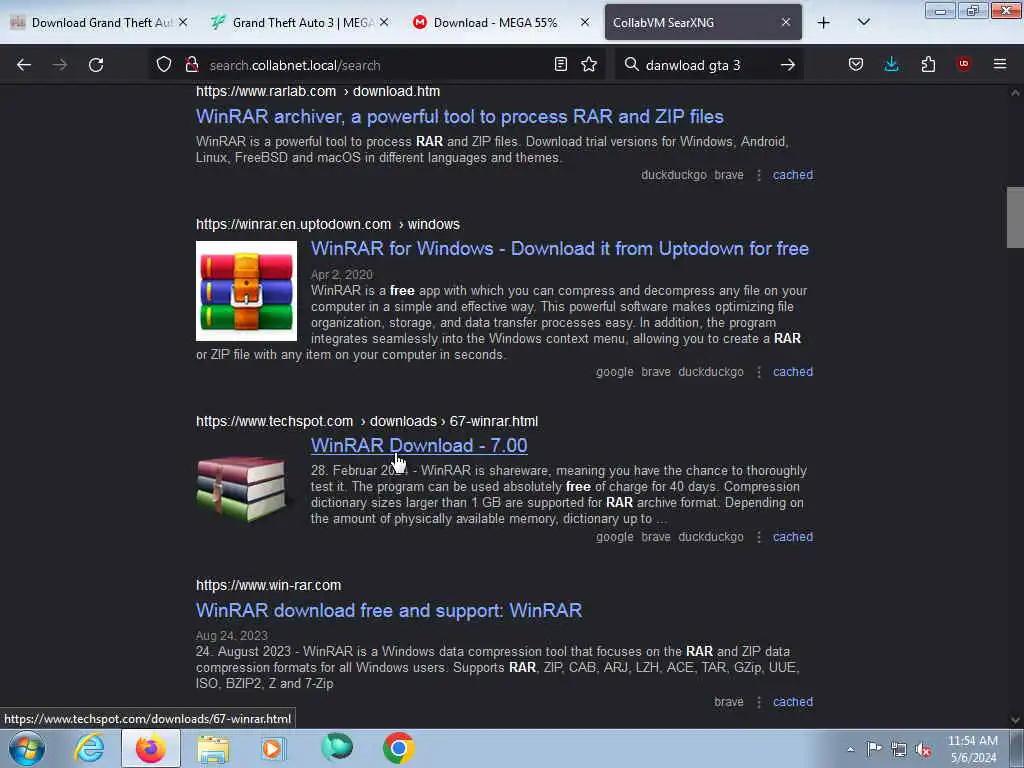Viewport: 1024px width, 768px height.
Task: Open more options dots for Uptodown result
Action: click(x=759, y=372)
